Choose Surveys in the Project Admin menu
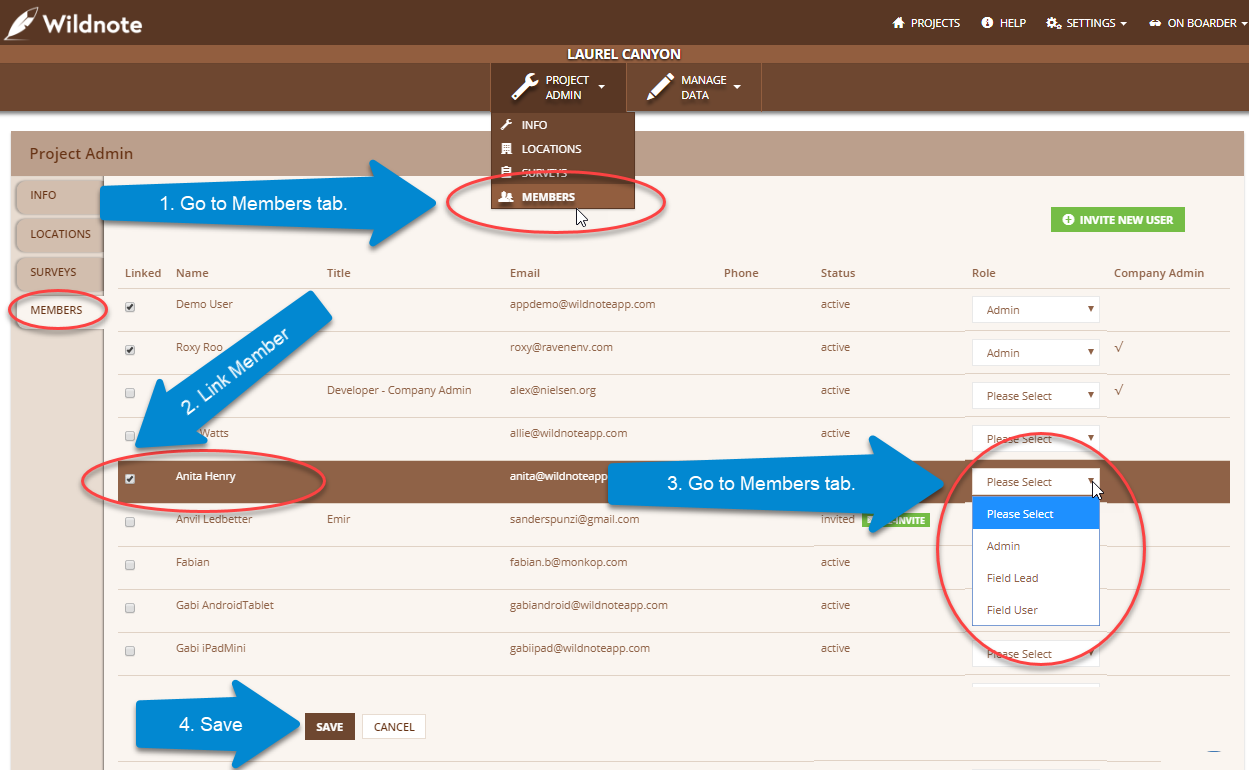Screen dimensions: 1249x770 [x=562, y=173]
